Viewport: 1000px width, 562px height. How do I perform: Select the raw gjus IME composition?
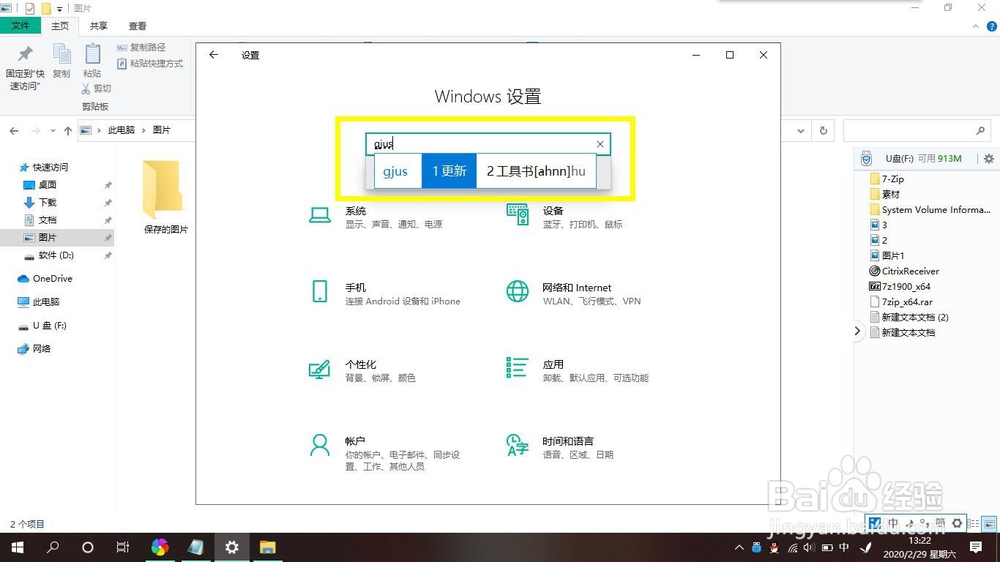point(395,171)
